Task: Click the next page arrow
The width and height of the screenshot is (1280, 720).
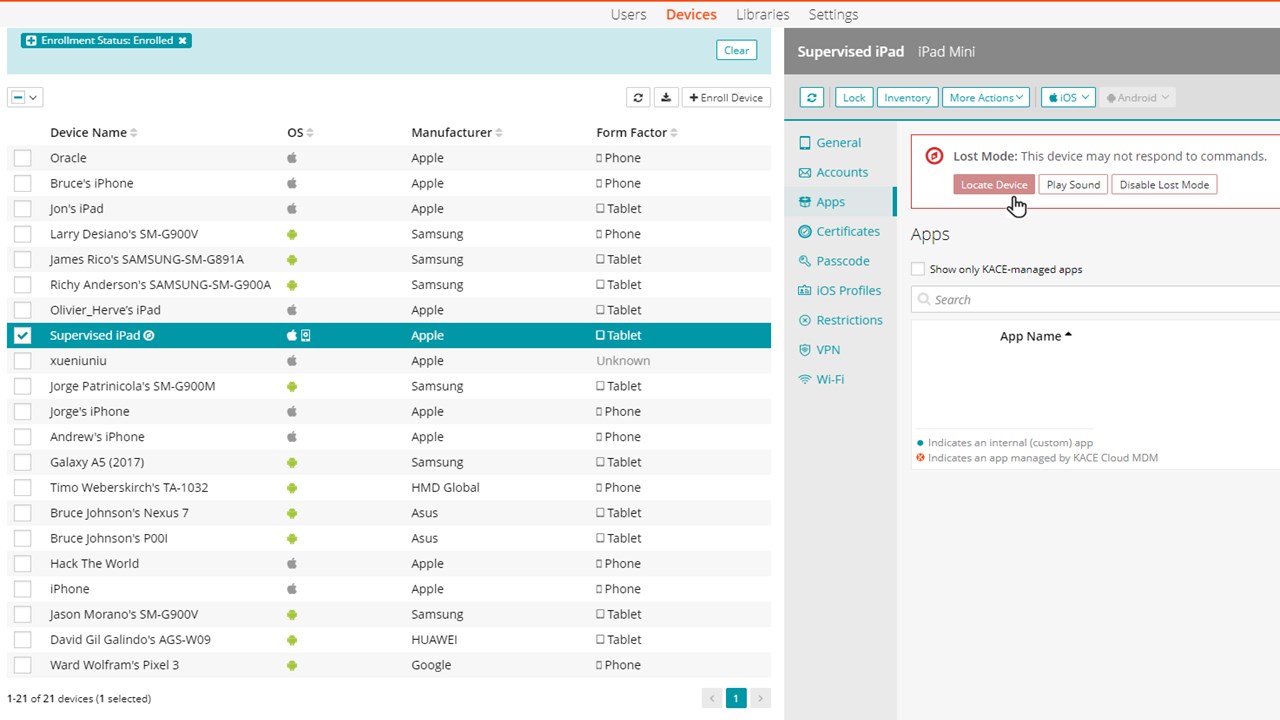Action: [760, 699]
